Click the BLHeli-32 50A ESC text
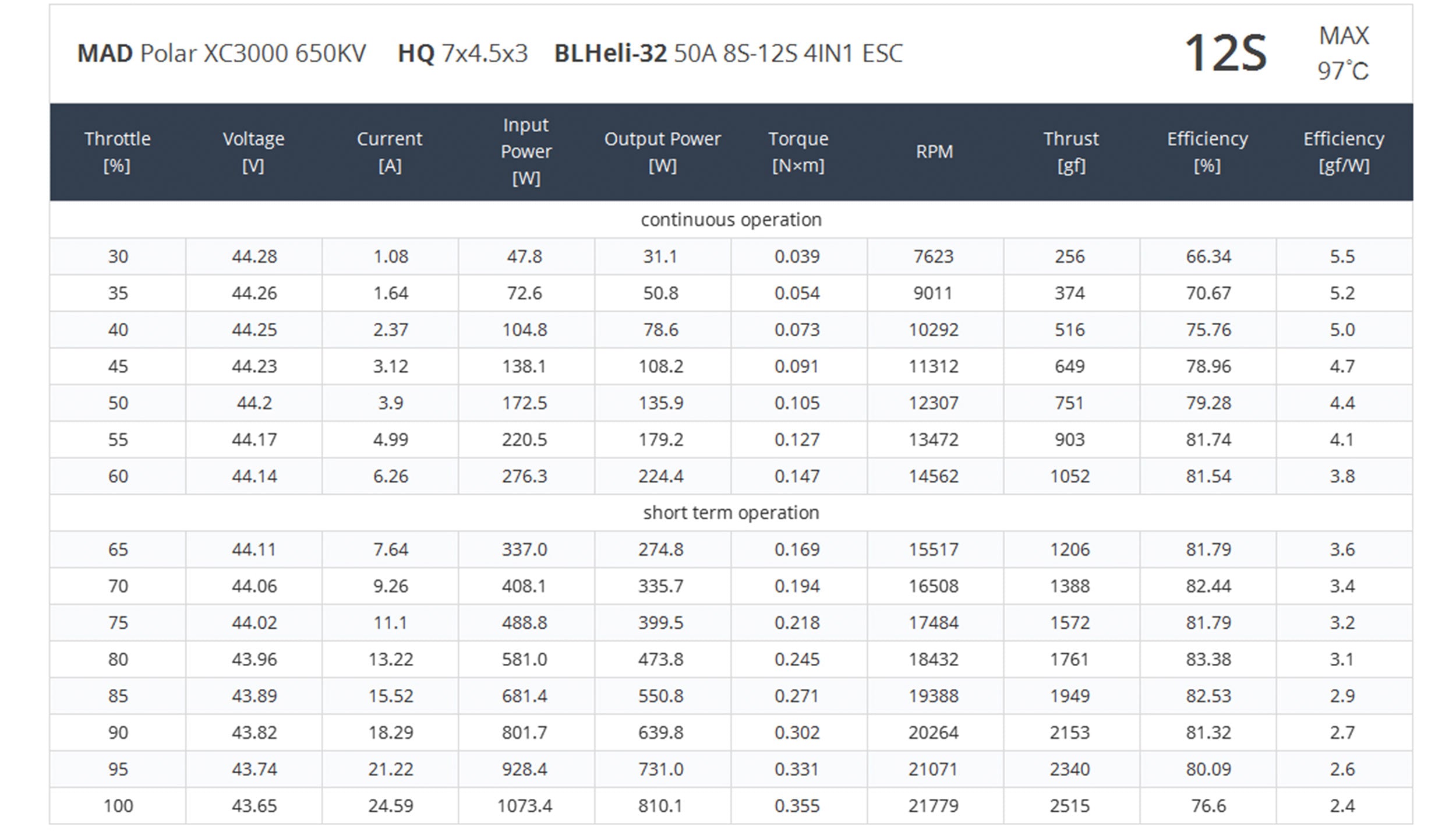This screenshot has width=1456, height=831. click(728, 54)
